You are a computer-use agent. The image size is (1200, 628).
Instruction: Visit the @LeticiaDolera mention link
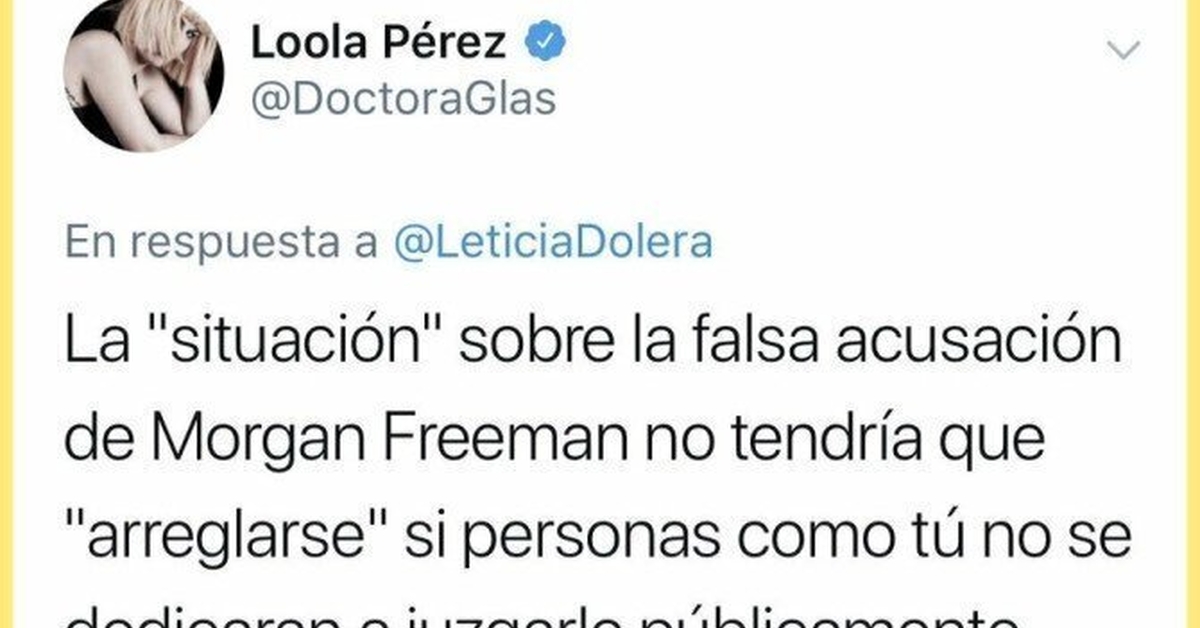click(553, 243)
